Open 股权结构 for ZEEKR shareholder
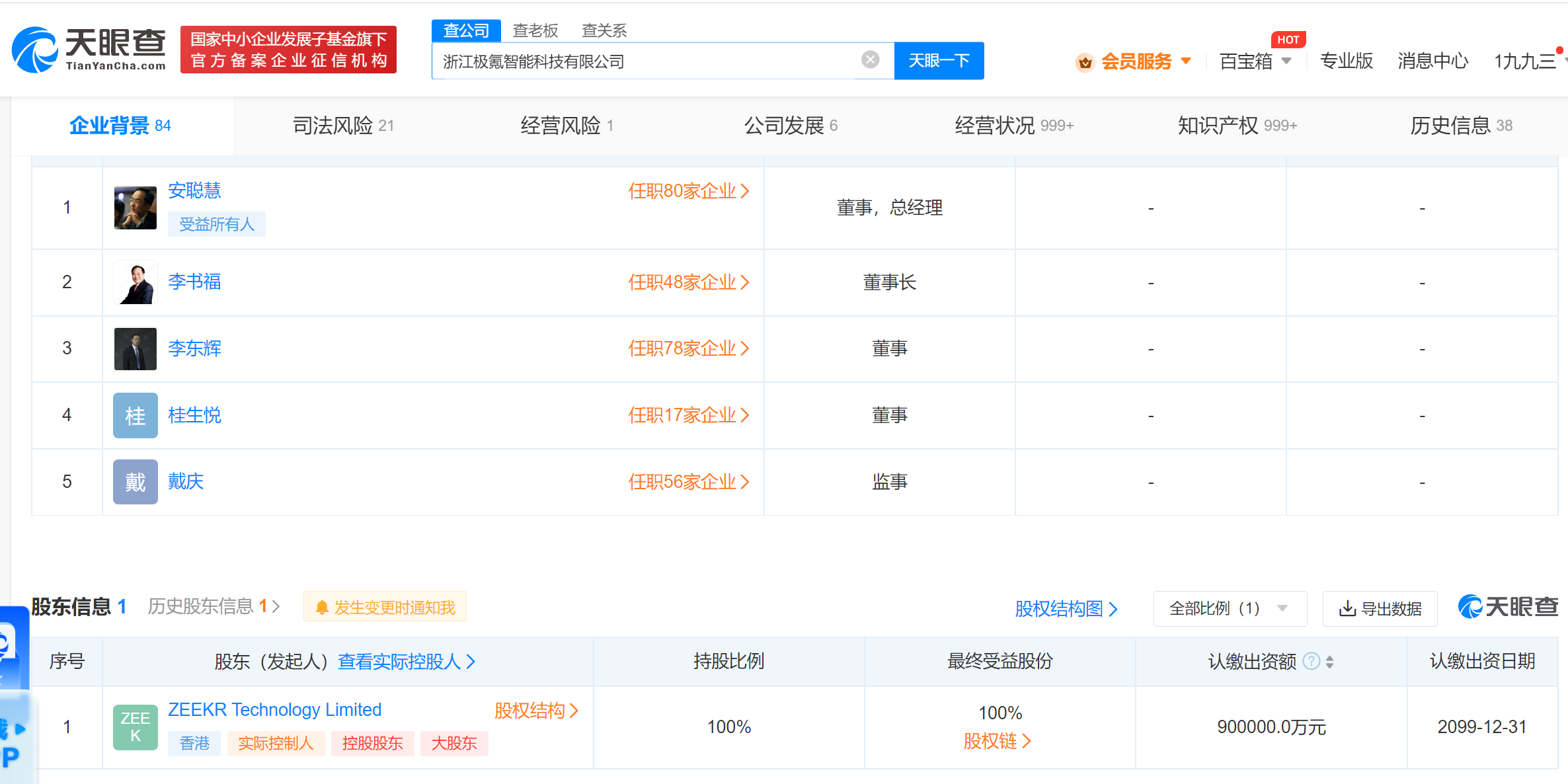The image size is (1568, 784). [536, 711]
